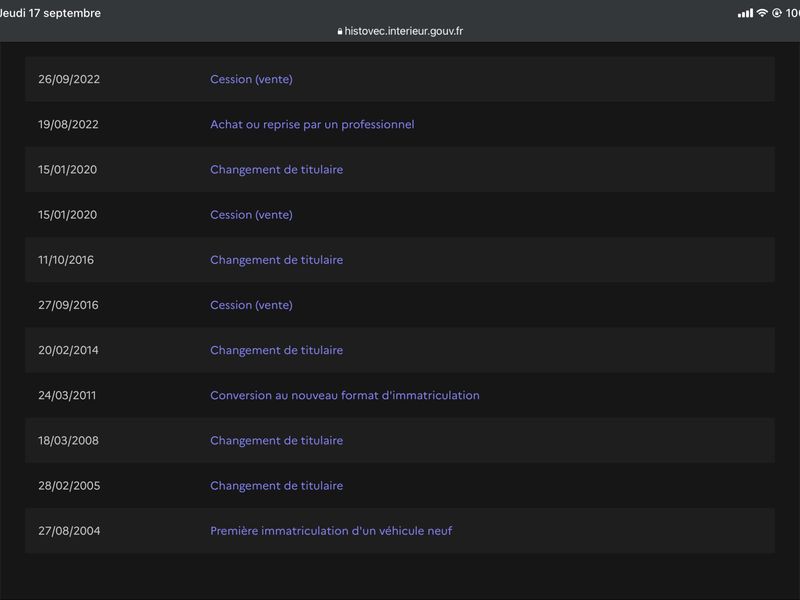Open Changement de titulaire from 11/10/2016
The height and width of the screenshot is (600, 800).
pos(277,260)
